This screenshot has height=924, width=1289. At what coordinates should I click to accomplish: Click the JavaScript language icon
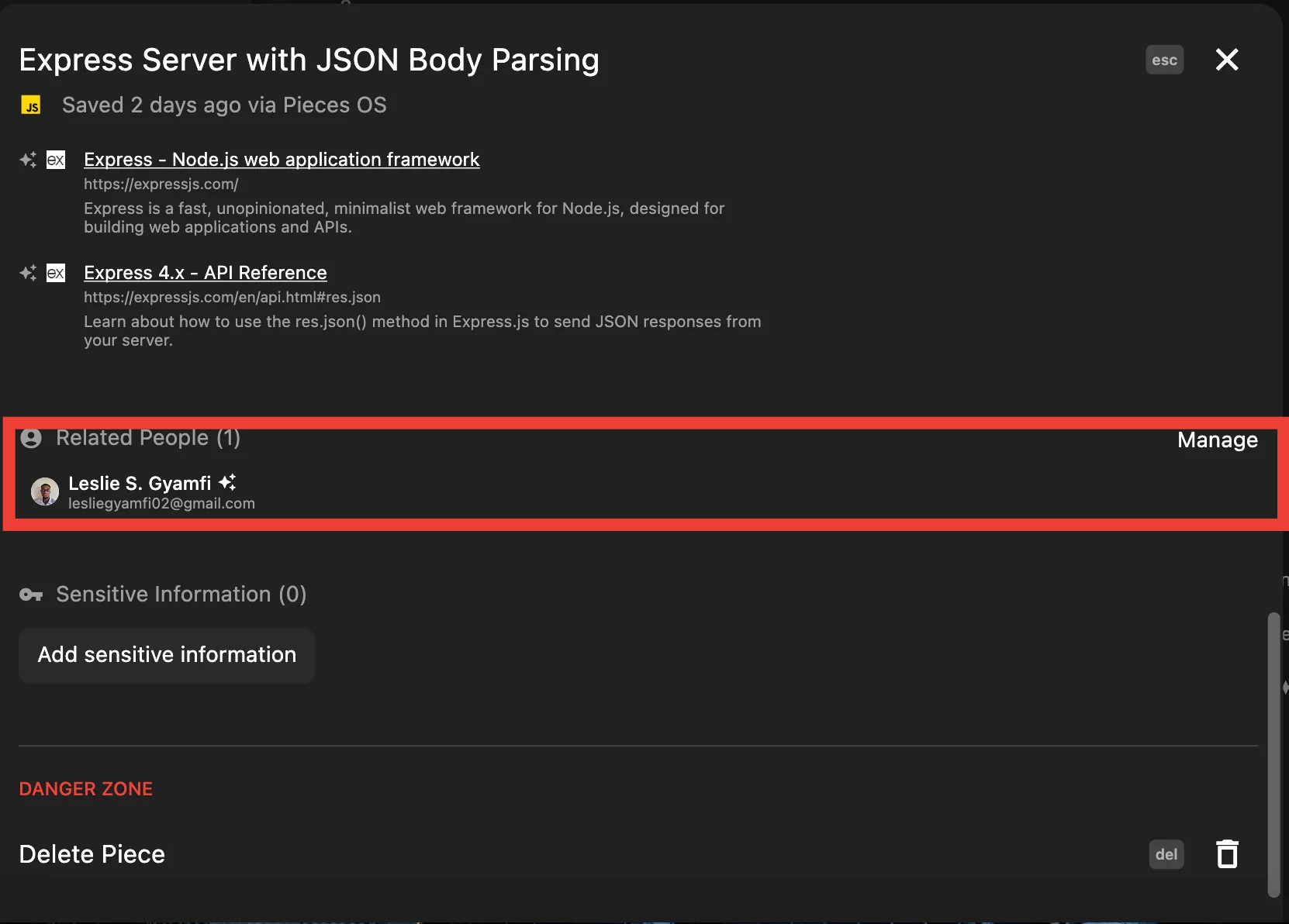(31, 105)
